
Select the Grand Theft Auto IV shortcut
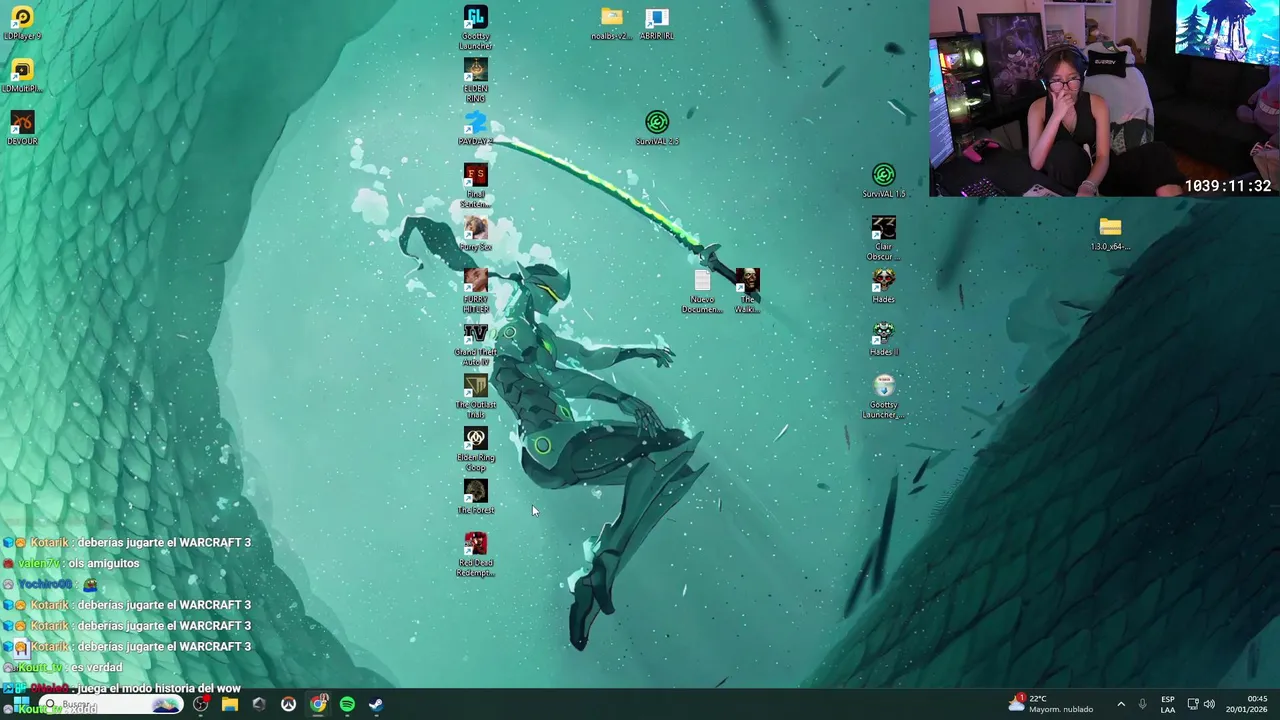coord(475,344)
